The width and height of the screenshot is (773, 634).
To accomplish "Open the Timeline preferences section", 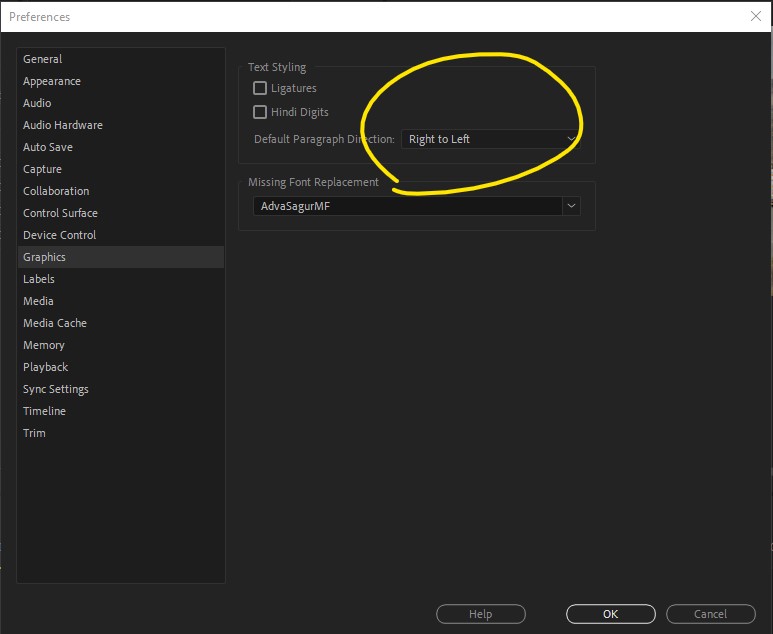I will (45, 411).
